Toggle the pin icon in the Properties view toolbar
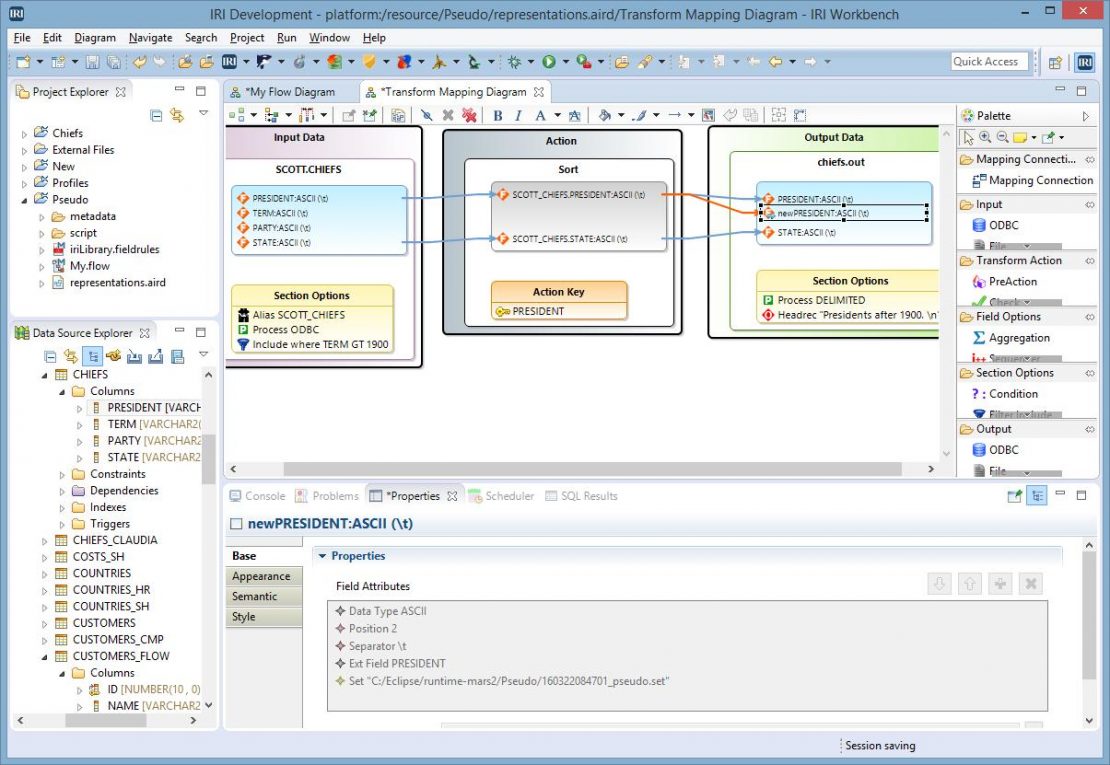Screen dimensions: 1110x765 point(1014,496)
